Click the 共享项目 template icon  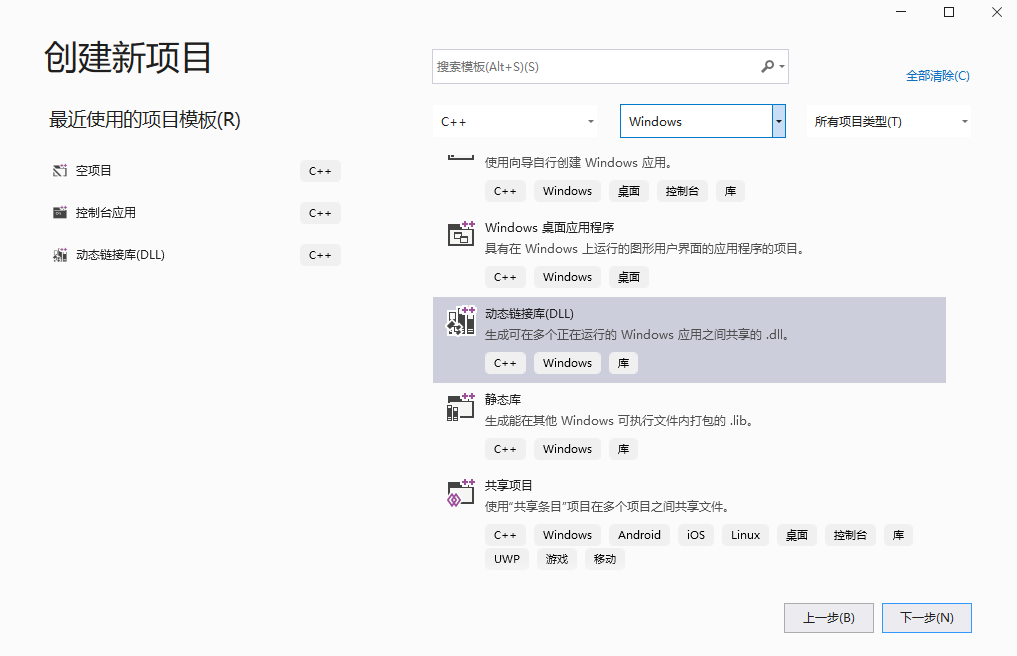460,493
